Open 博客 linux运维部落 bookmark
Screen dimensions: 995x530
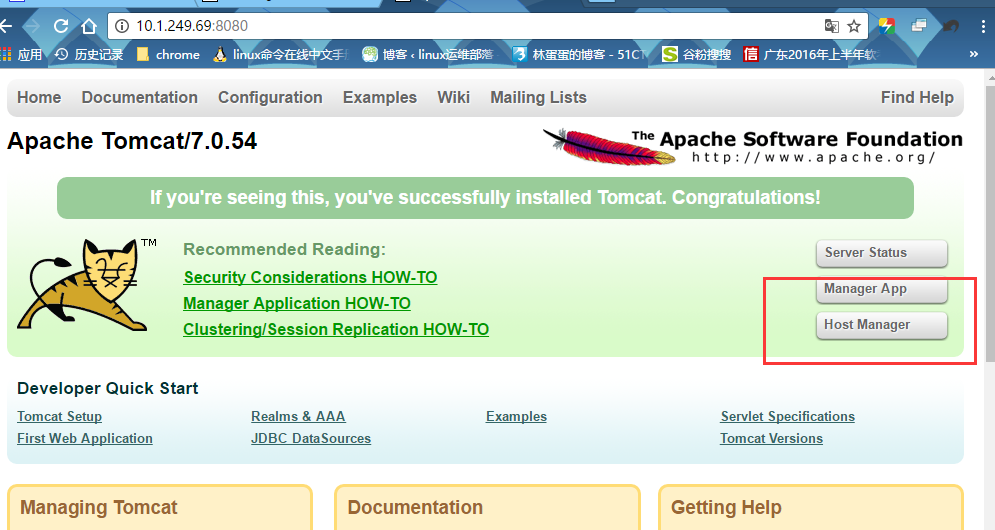[x=428, y=55]
